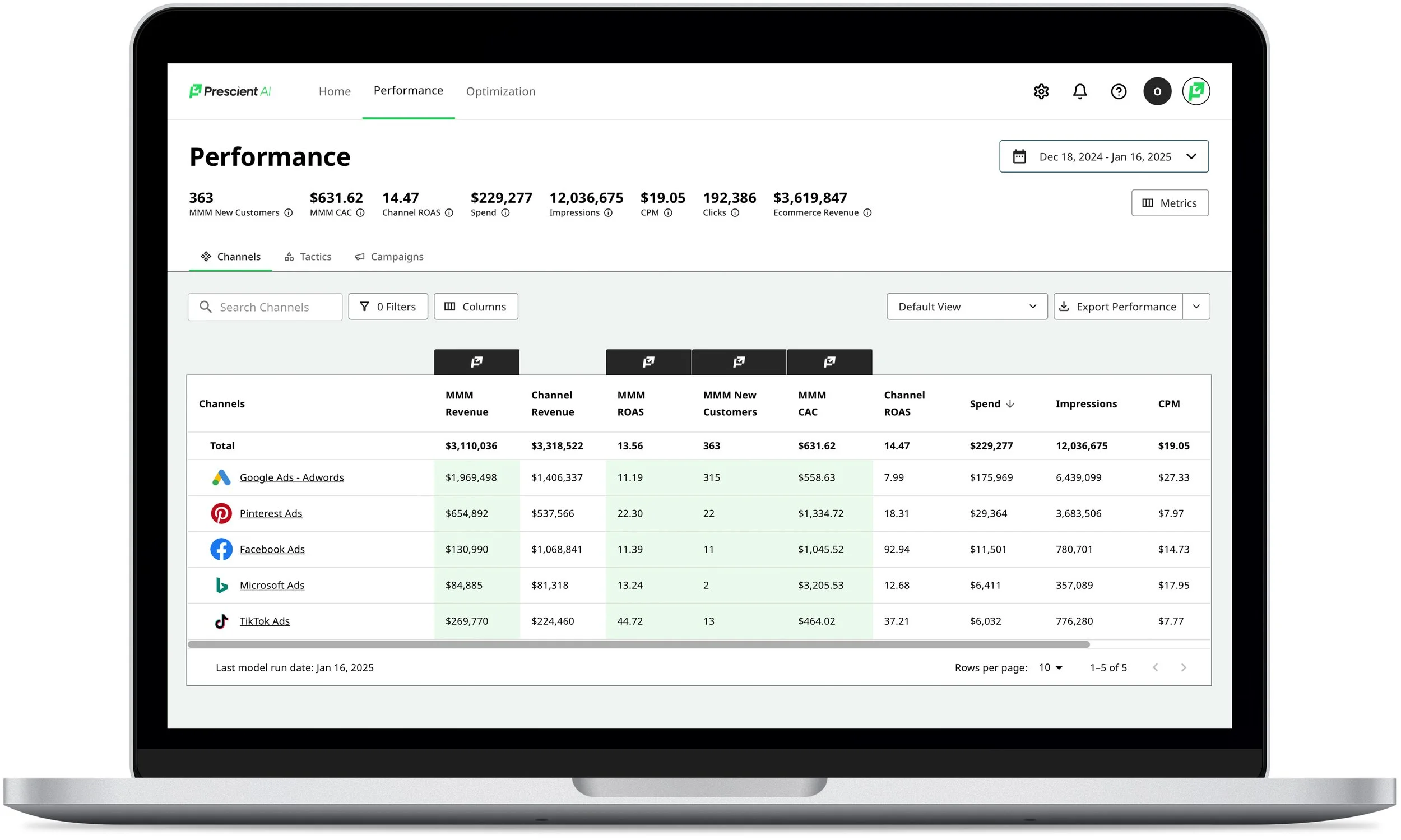Click the Spend column sort arrow
Screen dimensions: 1401x840
1010,404
